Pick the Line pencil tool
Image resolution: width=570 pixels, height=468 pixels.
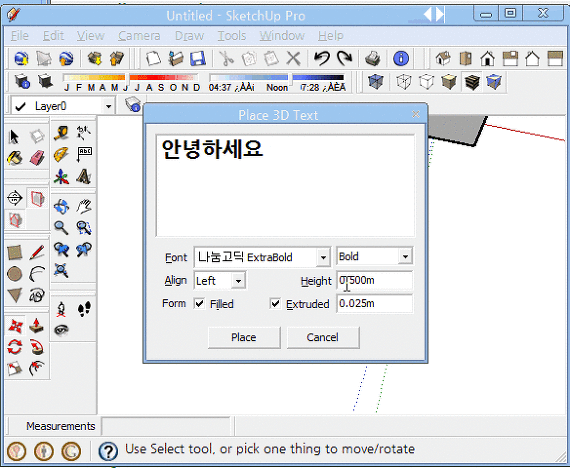coord(37,252)
